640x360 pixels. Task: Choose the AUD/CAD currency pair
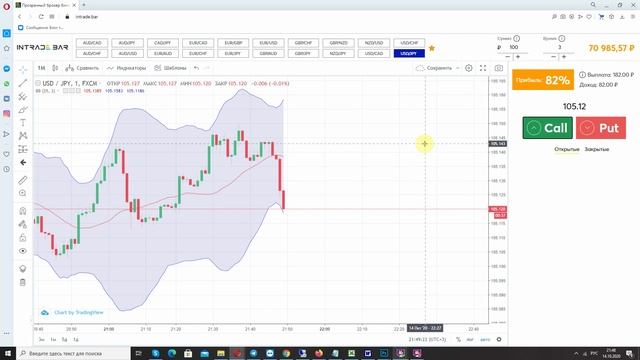[x=92, y=43]
